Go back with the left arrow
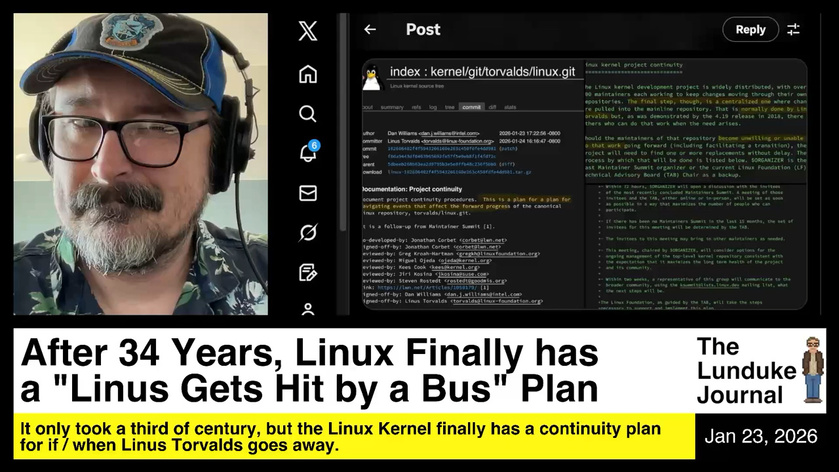 [370, 29]
